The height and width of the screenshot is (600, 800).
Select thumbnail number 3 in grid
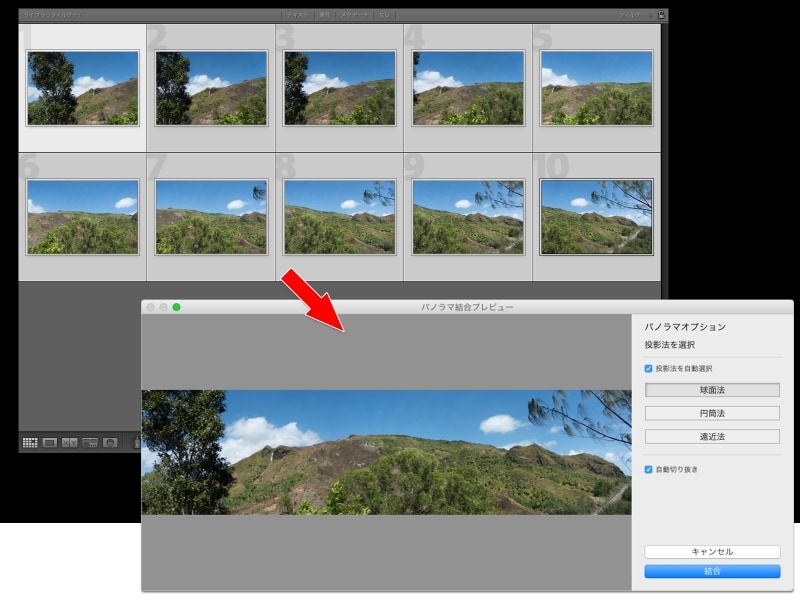(x=339, y=88)
